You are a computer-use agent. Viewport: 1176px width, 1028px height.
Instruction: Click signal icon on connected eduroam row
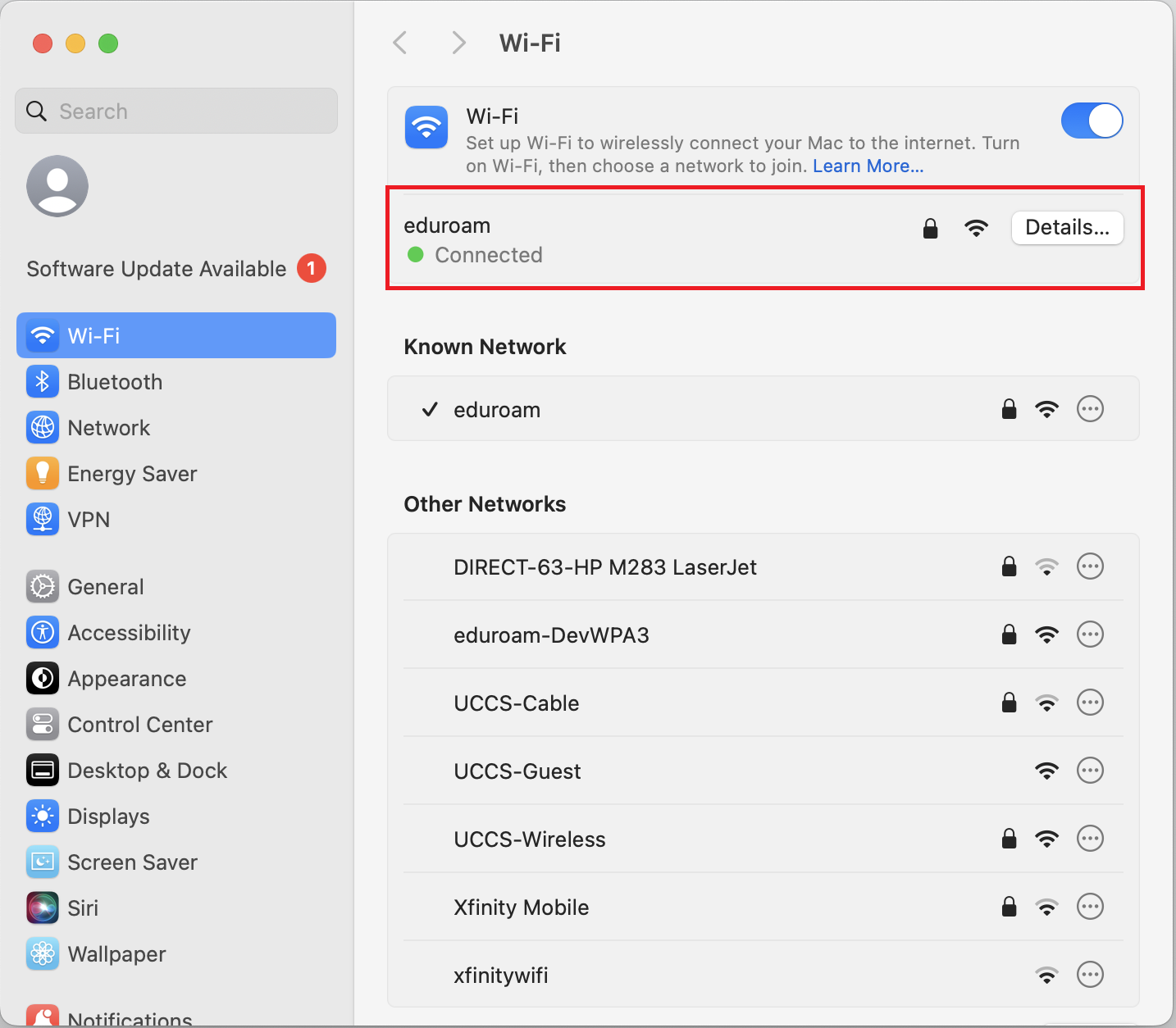[x=976, y=228]
